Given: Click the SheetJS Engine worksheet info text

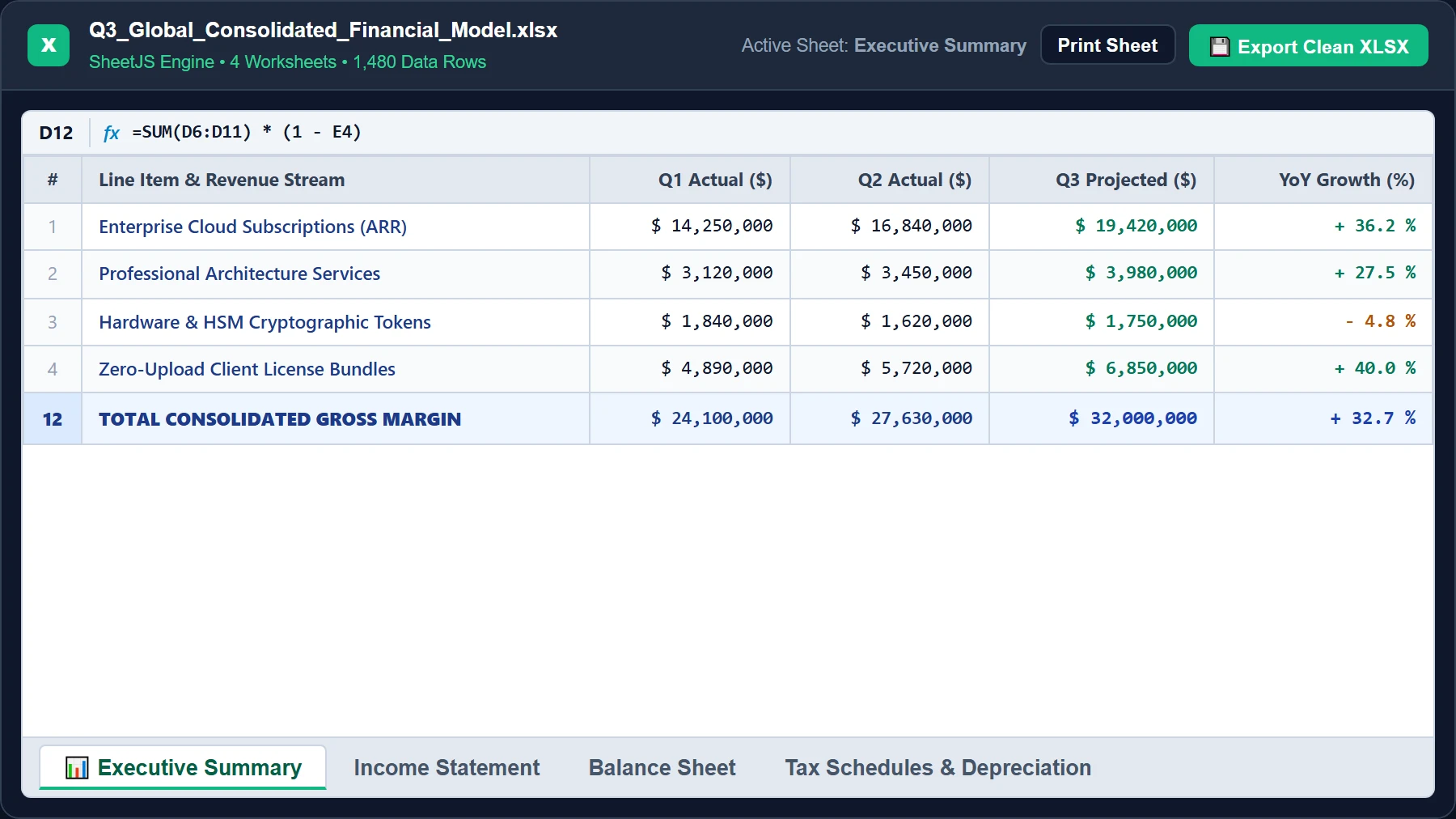Looking at the screenshot, I should click(287, 62).
